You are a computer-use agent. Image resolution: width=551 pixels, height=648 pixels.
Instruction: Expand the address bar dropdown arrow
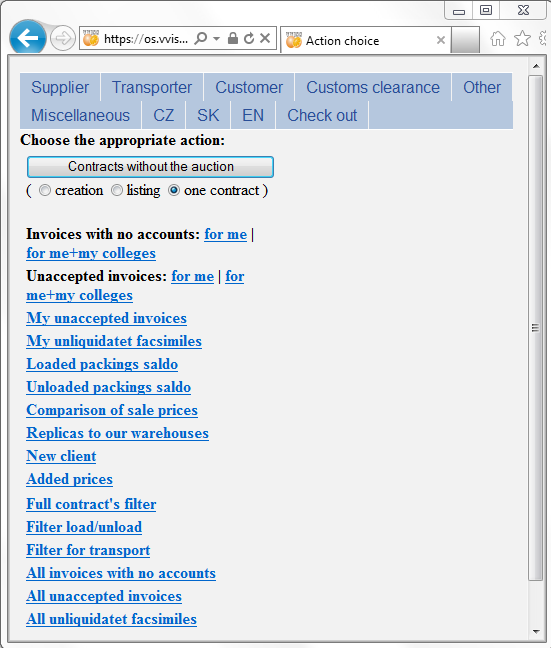point(216,38)
